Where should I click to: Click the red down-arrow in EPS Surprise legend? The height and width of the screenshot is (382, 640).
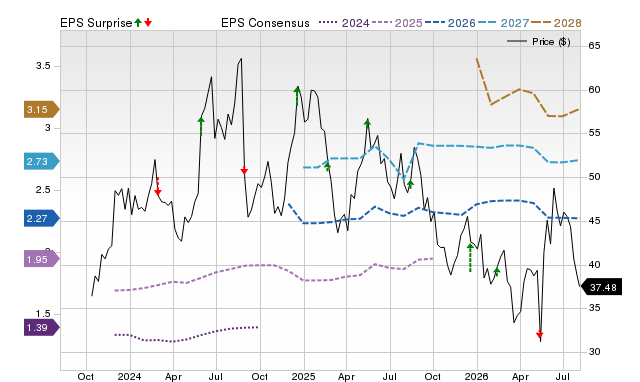[148, 22]
